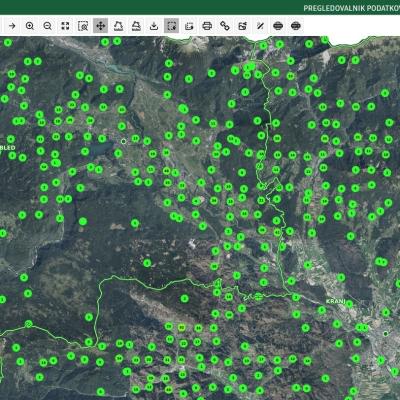Click the forward arrow navigation icon
Viewport: 400px width, 400px height.
tap(12, 26)
